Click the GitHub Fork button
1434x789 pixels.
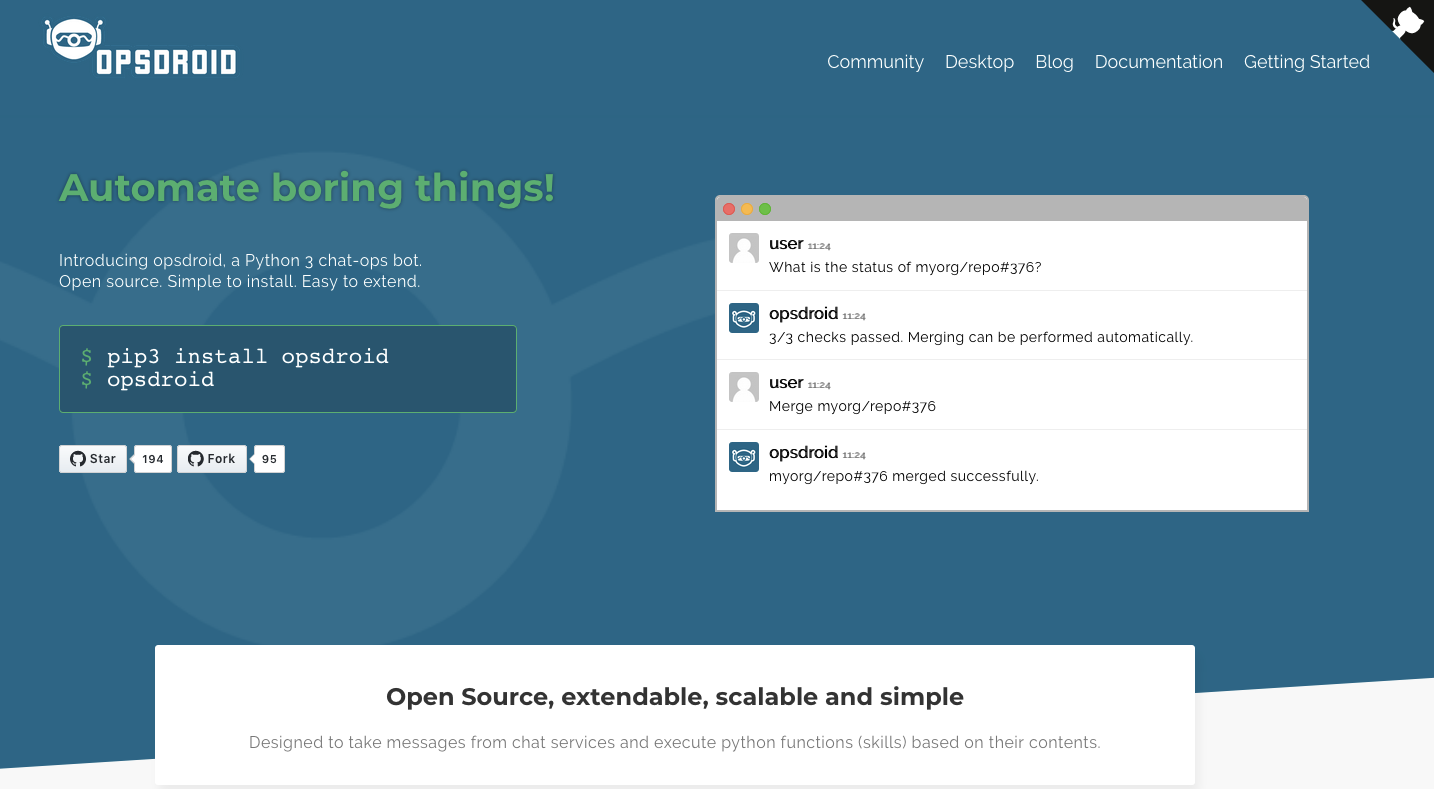[x=212, y=459]
